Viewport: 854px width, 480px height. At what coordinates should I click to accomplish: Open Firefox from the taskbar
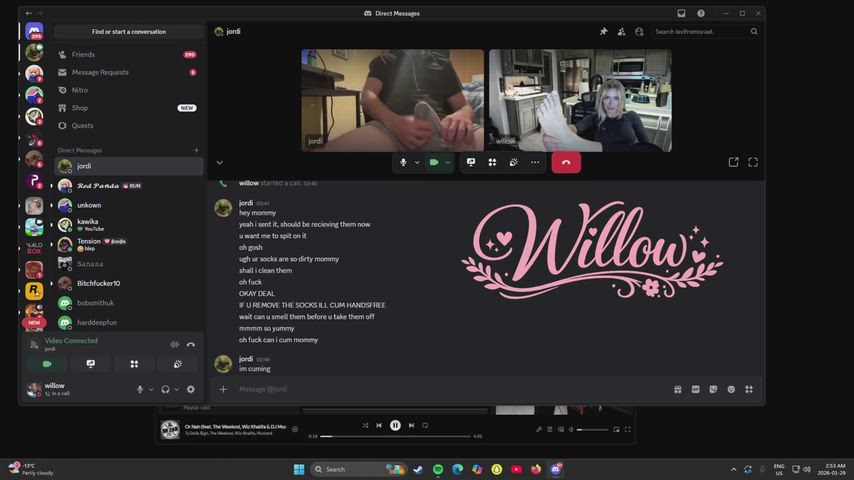[536, 469]
